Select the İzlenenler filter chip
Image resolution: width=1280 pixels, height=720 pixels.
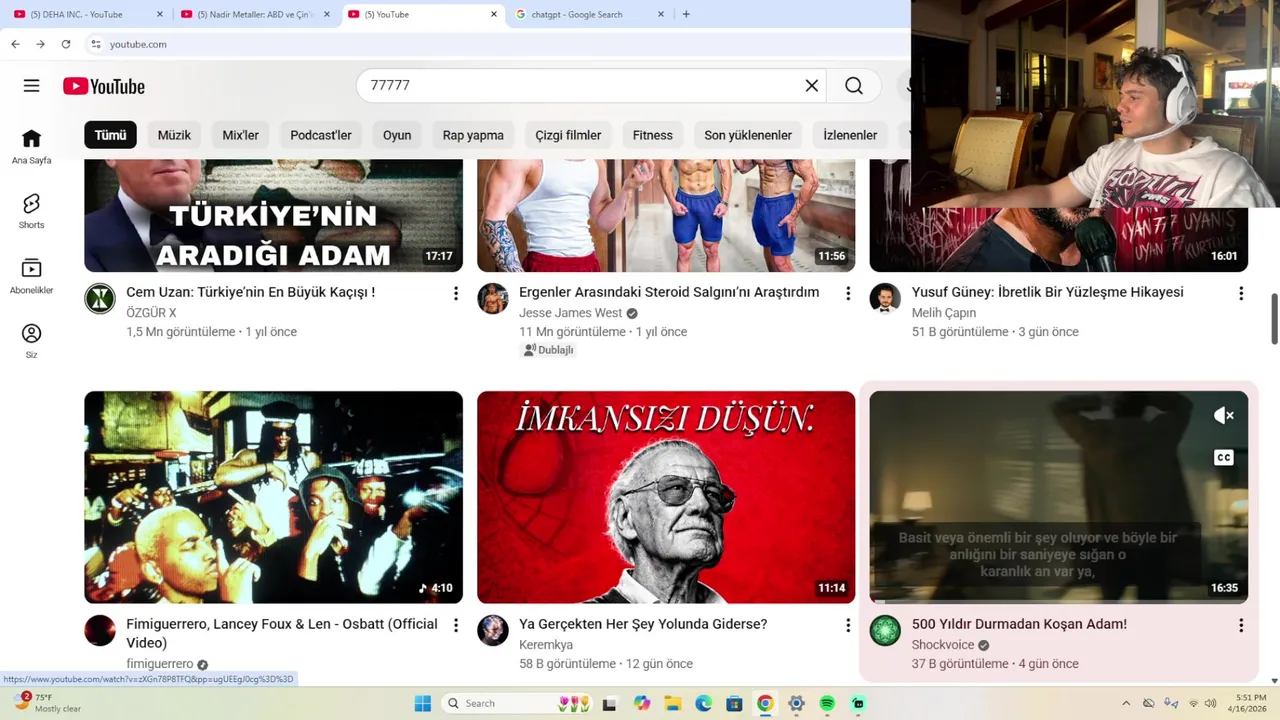[x=850, y=135]
